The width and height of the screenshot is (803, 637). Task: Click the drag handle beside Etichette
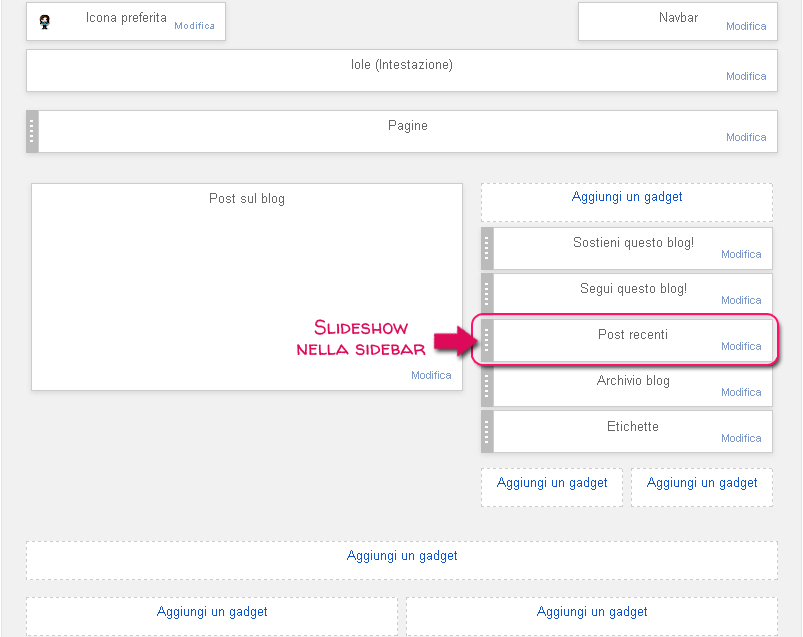(487, 432)
